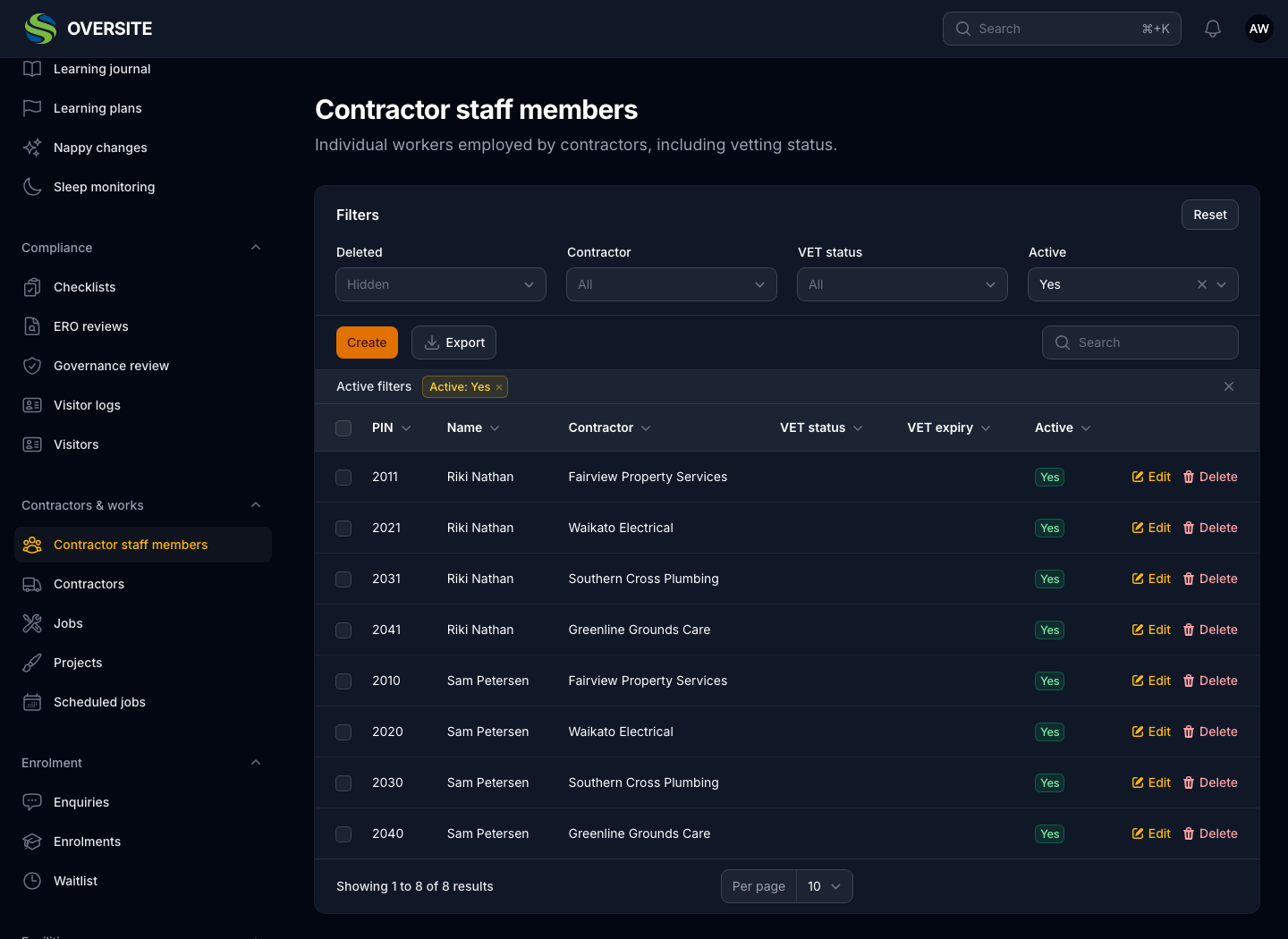This screenshot has width=1288, height=939.
Task: Click the Export button
Action: (453, 343)
